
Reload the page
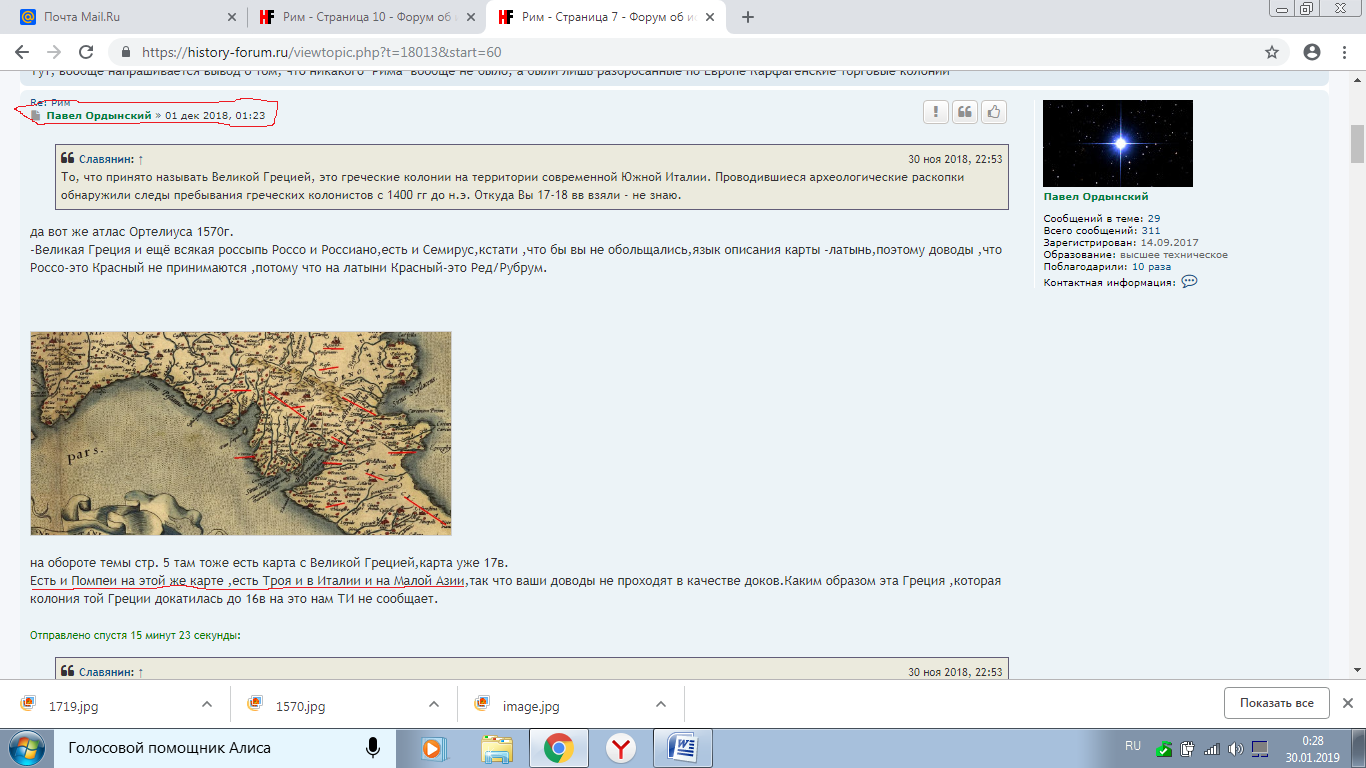86,52
